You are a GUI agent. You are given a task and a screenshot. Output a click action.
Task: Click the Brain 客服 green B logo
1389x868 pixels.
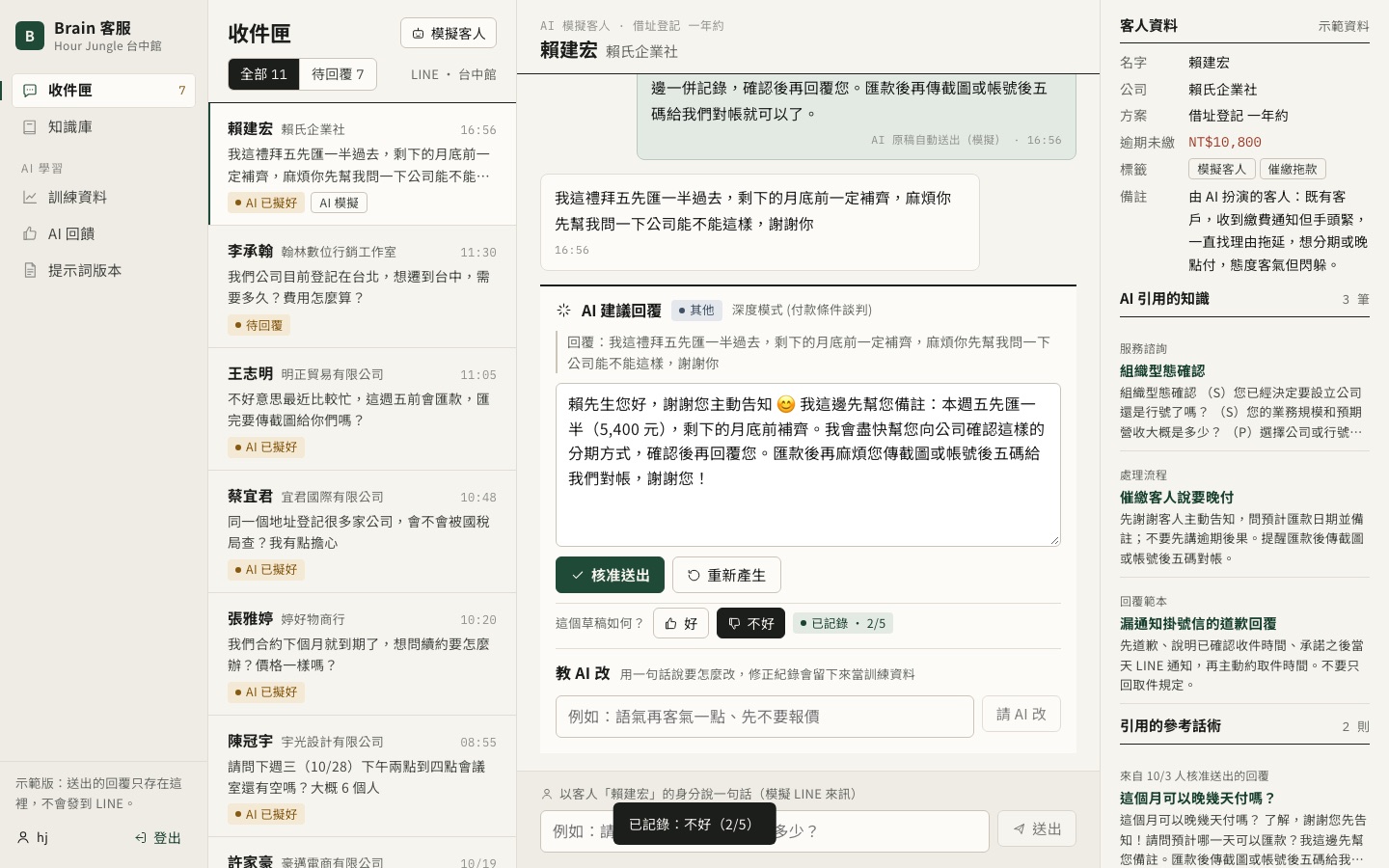point(30,36)
